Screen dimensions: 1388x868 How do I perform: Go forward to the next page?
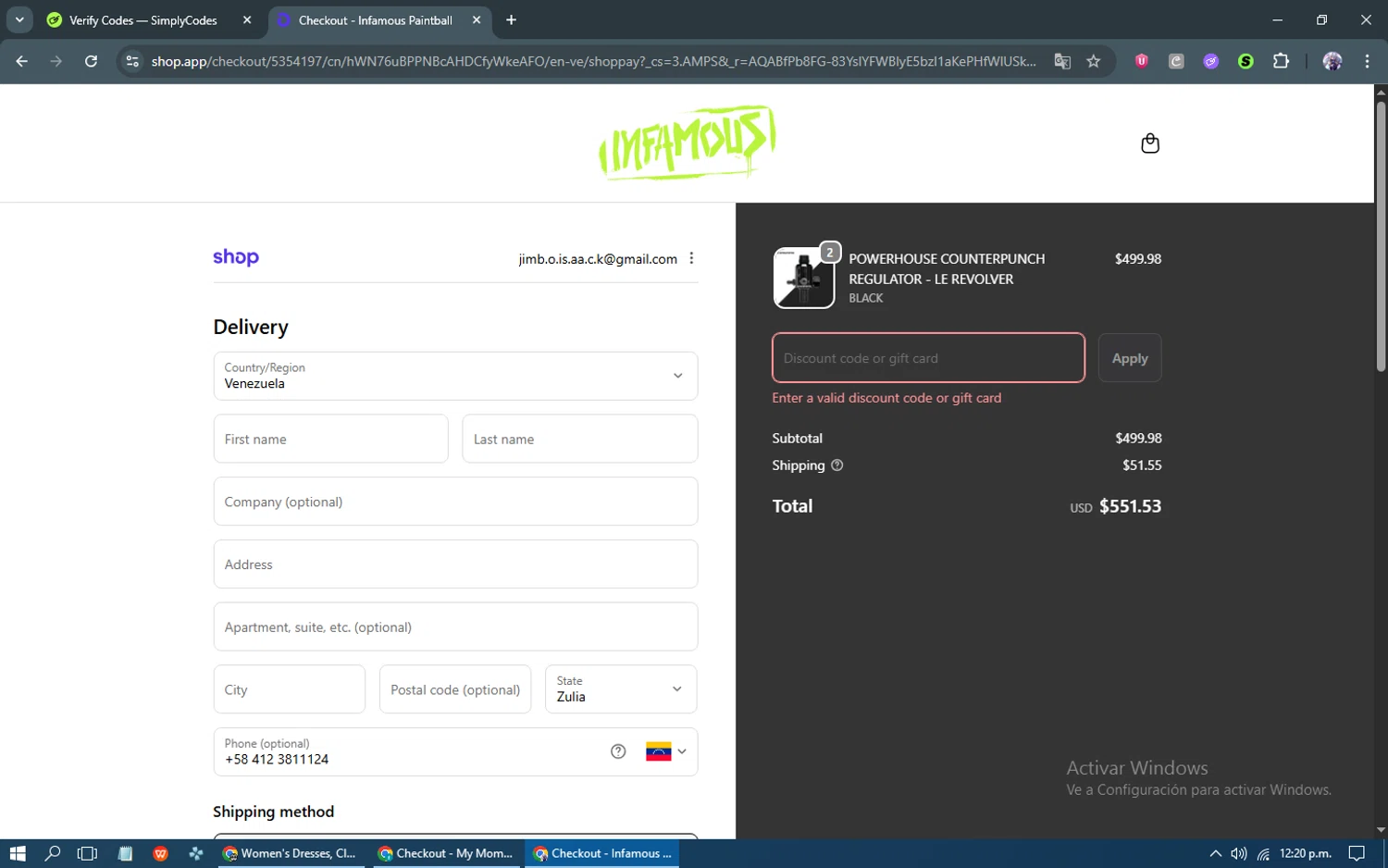tap(56, 61)
